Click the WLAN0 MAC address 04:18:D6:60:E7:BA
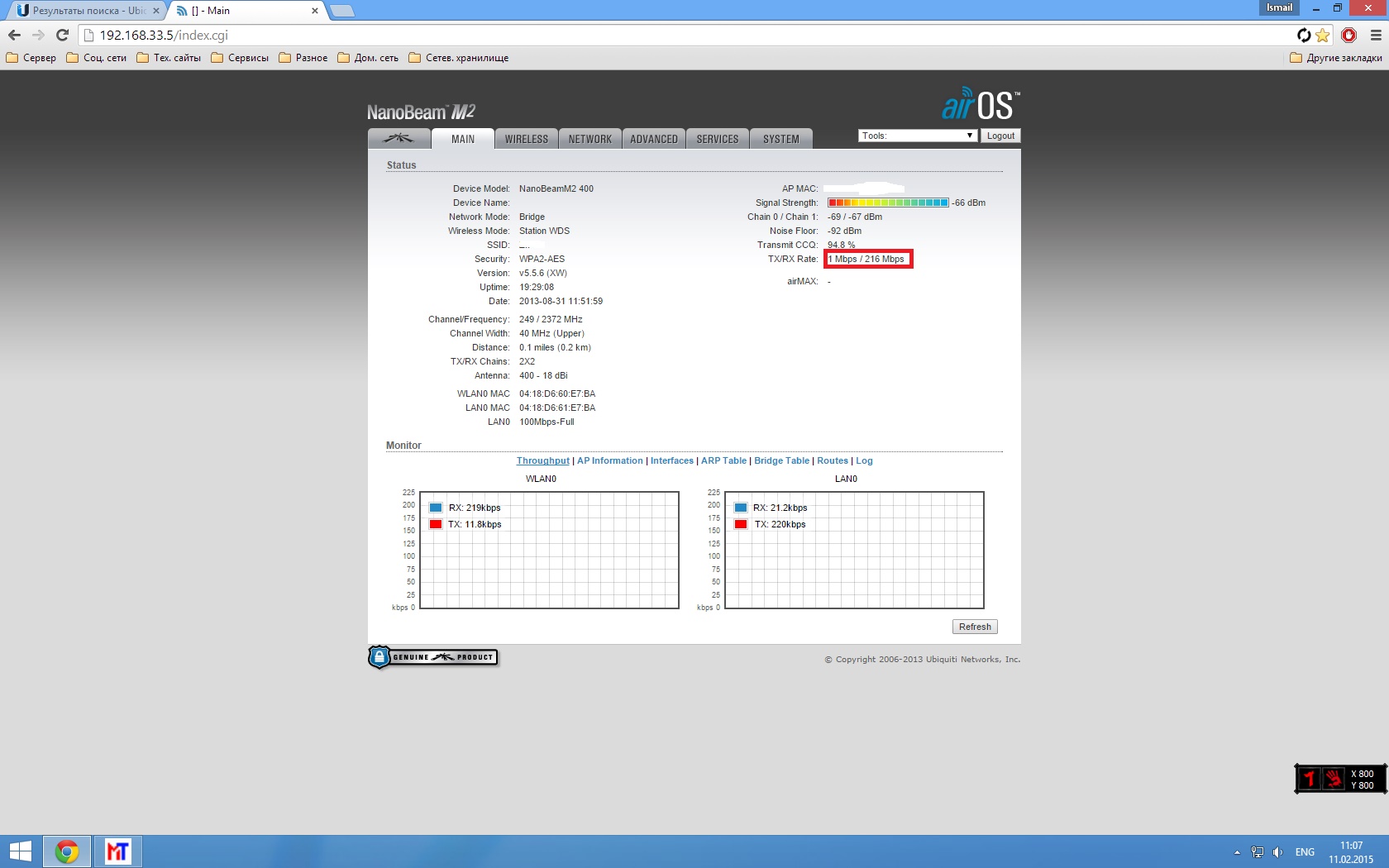The height and width of the screenshot is (868, 1389). click(557, 393)
